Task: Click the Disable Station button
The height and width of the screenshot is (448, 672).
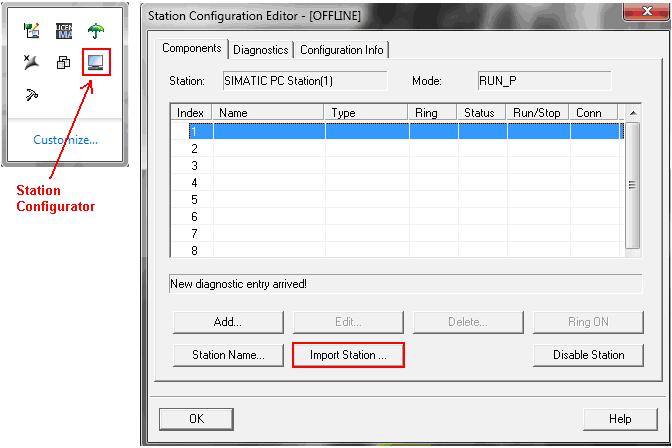Action: [588, 355]
